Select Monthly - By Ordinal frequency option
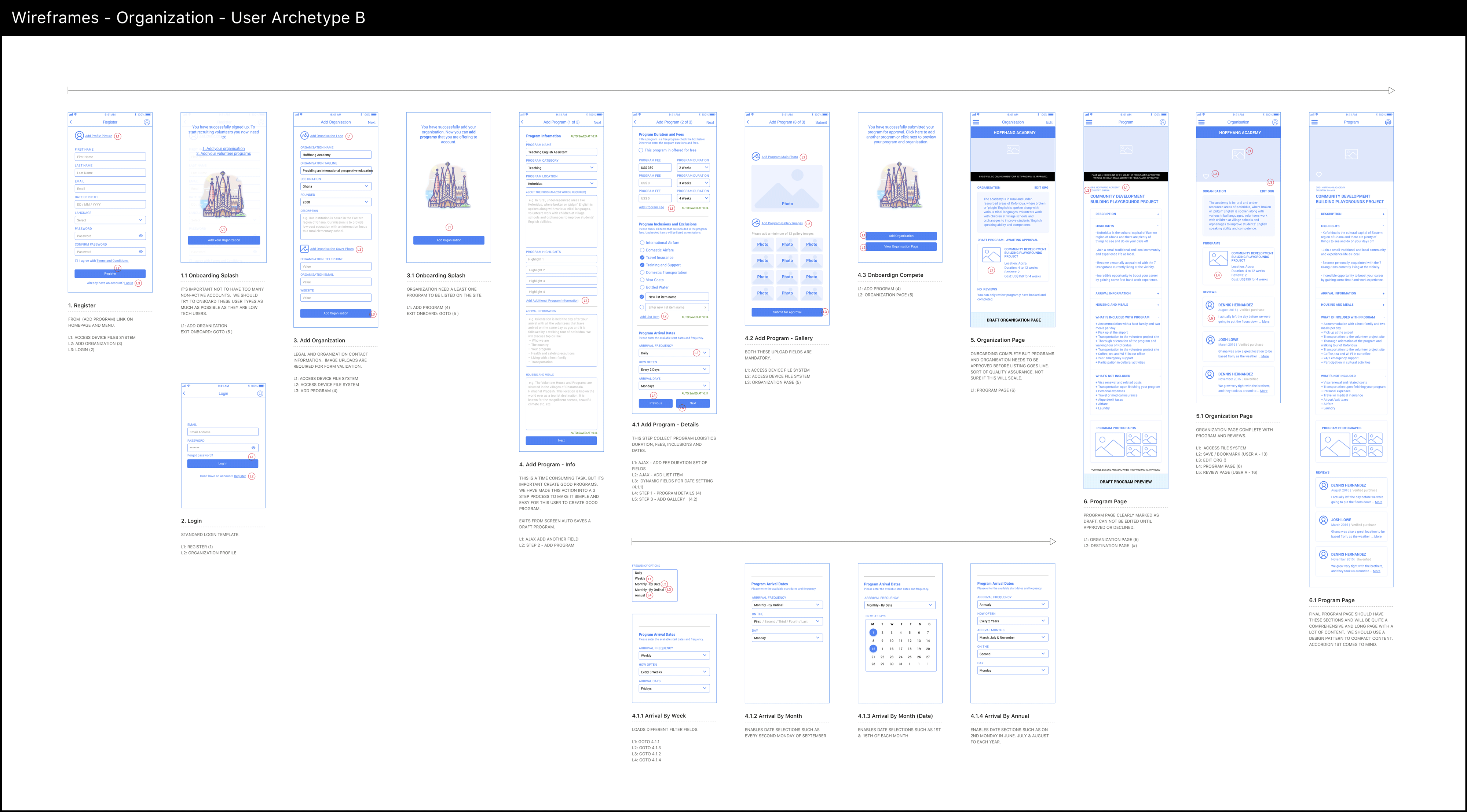This screenshot has height=812, width=1467. click(x=649, y=589)
